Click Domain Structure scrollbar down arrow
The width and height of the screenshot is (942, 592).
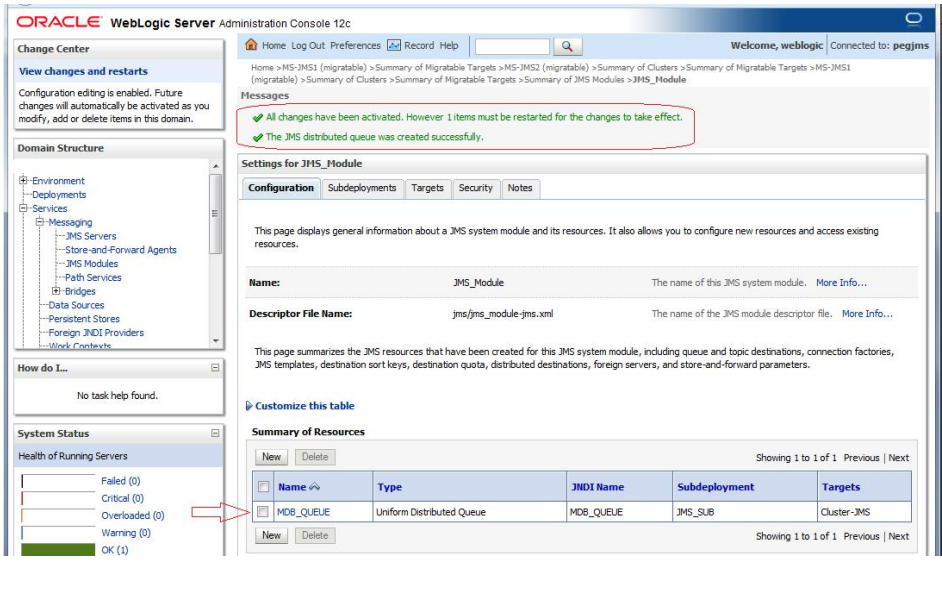point(216,341)
